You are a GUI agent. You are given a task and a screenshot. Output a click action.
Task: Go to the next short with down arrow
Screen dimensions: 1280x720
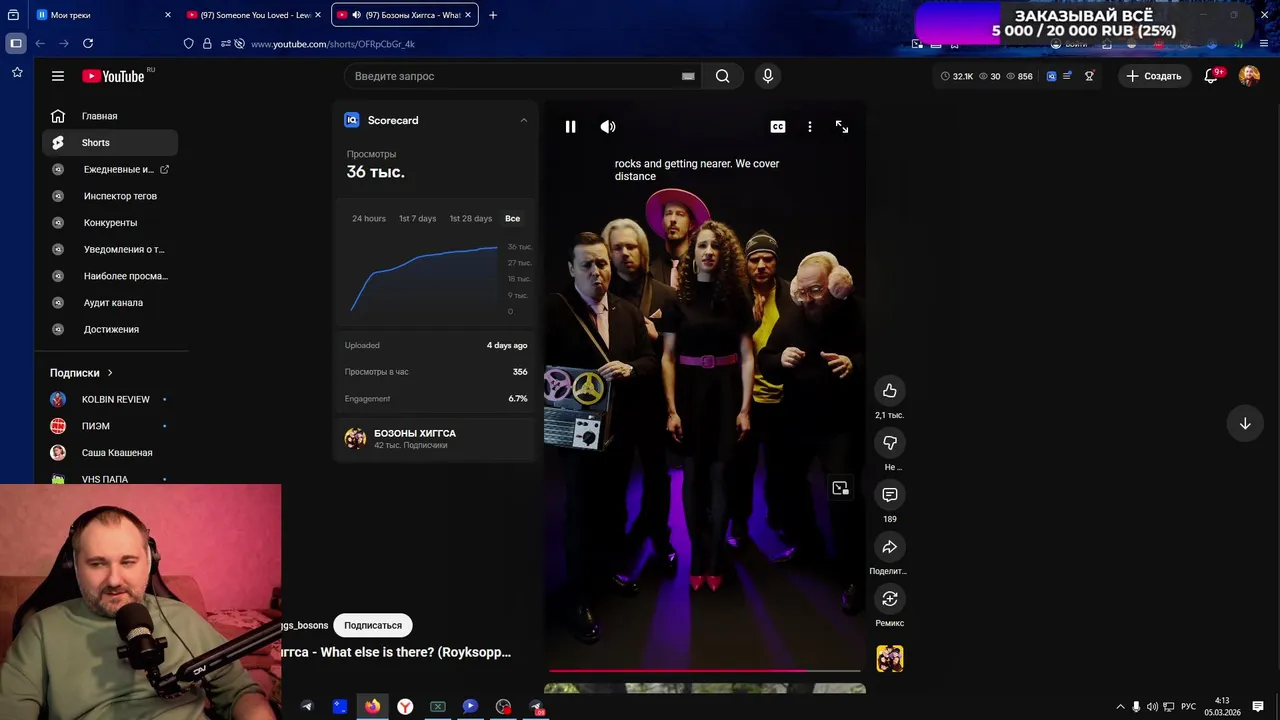click(x=1245, y=424)
